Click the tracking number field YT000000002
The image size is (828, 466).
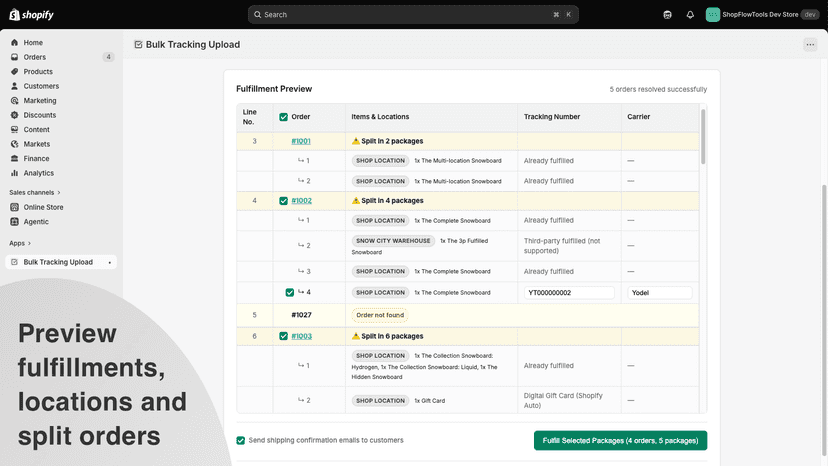tap(569, 293)
